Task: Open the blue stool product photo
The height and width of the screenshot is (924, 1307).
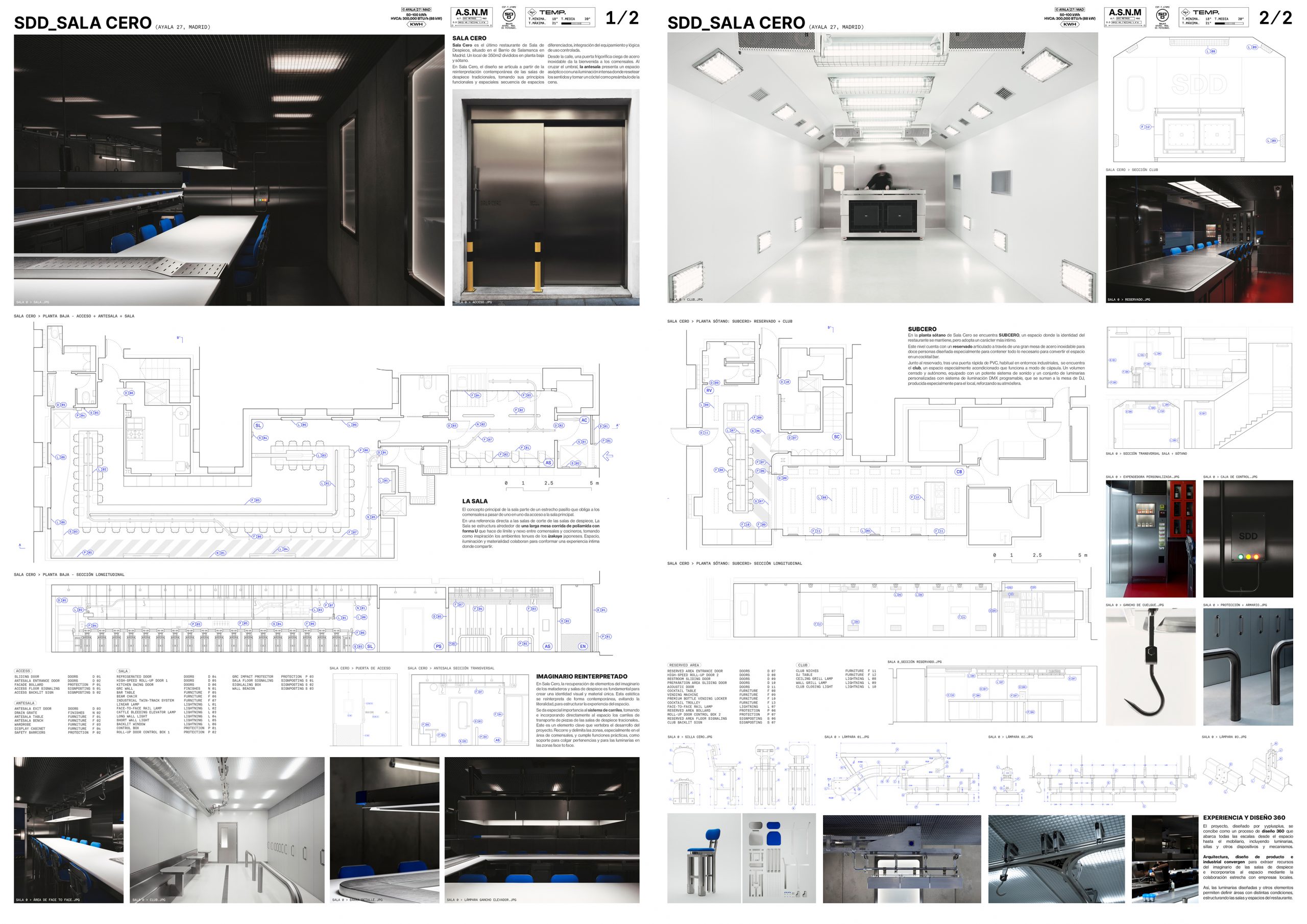Action: [704, 859]
